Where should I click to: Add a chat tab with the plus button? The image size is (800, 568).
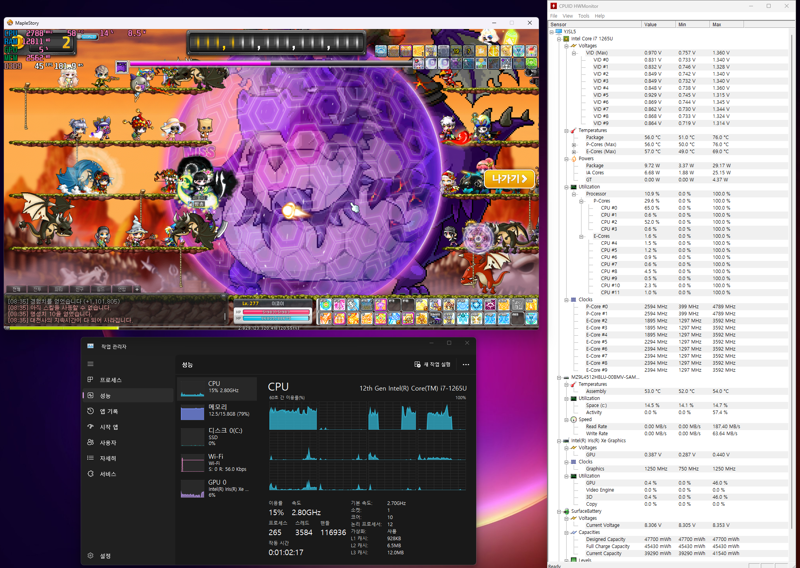tap(137, 289)
